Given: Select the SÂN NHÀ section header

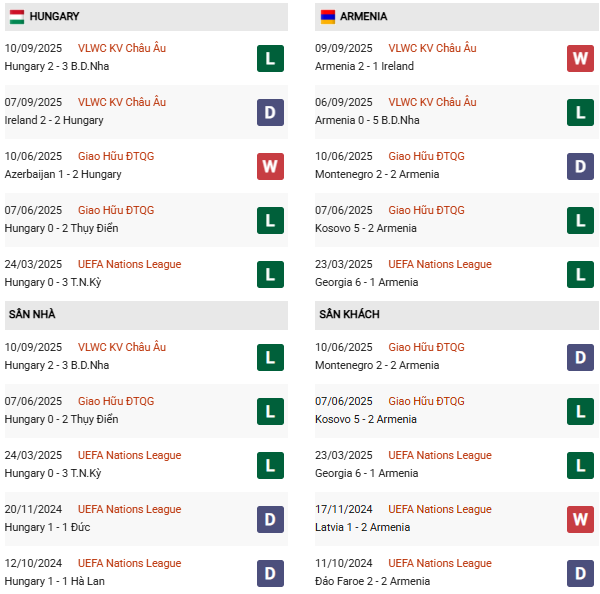Looking at the screenshot, I should [x=32, y=314].
